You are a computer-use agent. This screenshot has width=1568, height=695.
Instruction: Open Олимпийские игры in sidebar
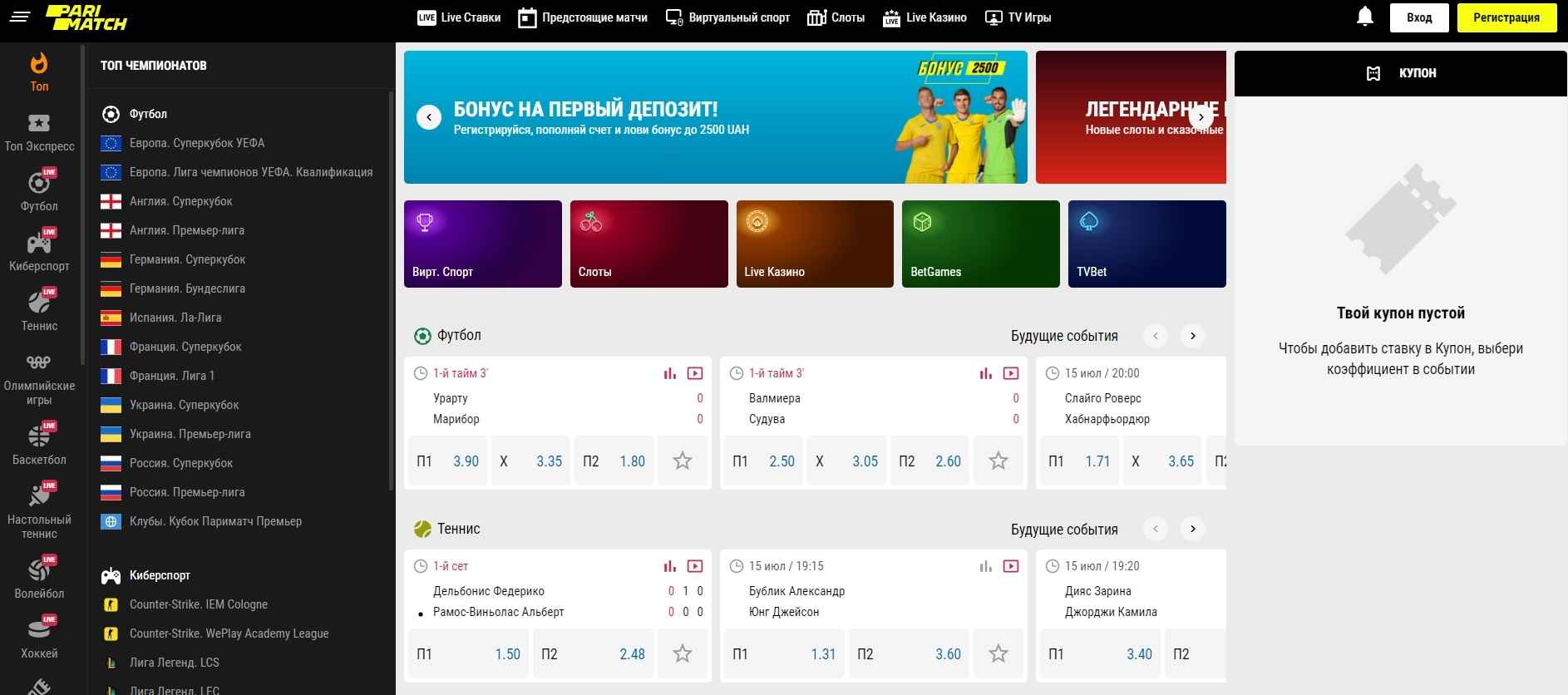(x=39, y=381)
